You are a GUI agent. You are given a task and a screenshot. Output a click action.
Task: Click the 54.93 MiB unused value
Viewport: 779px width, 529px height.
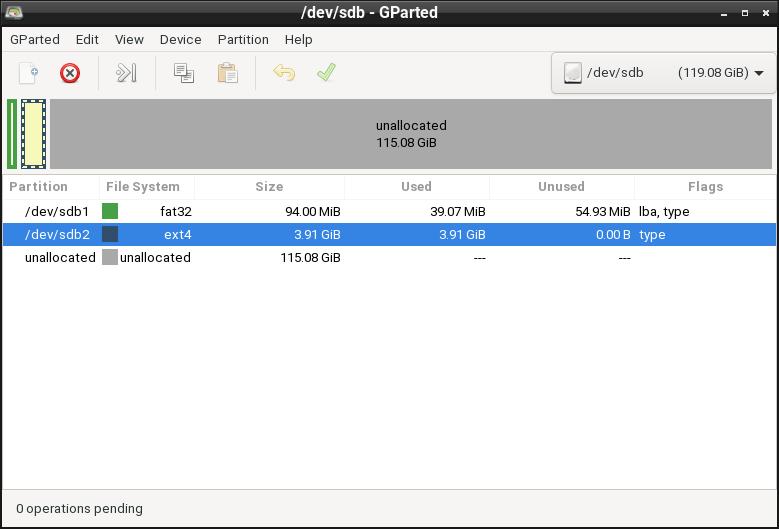coord(603,212)
